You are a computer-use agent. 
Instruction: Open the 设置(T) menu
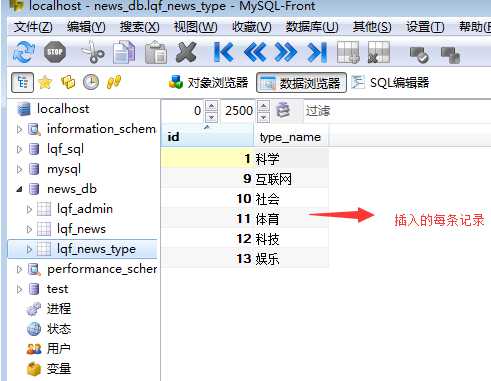pos(425,27)
